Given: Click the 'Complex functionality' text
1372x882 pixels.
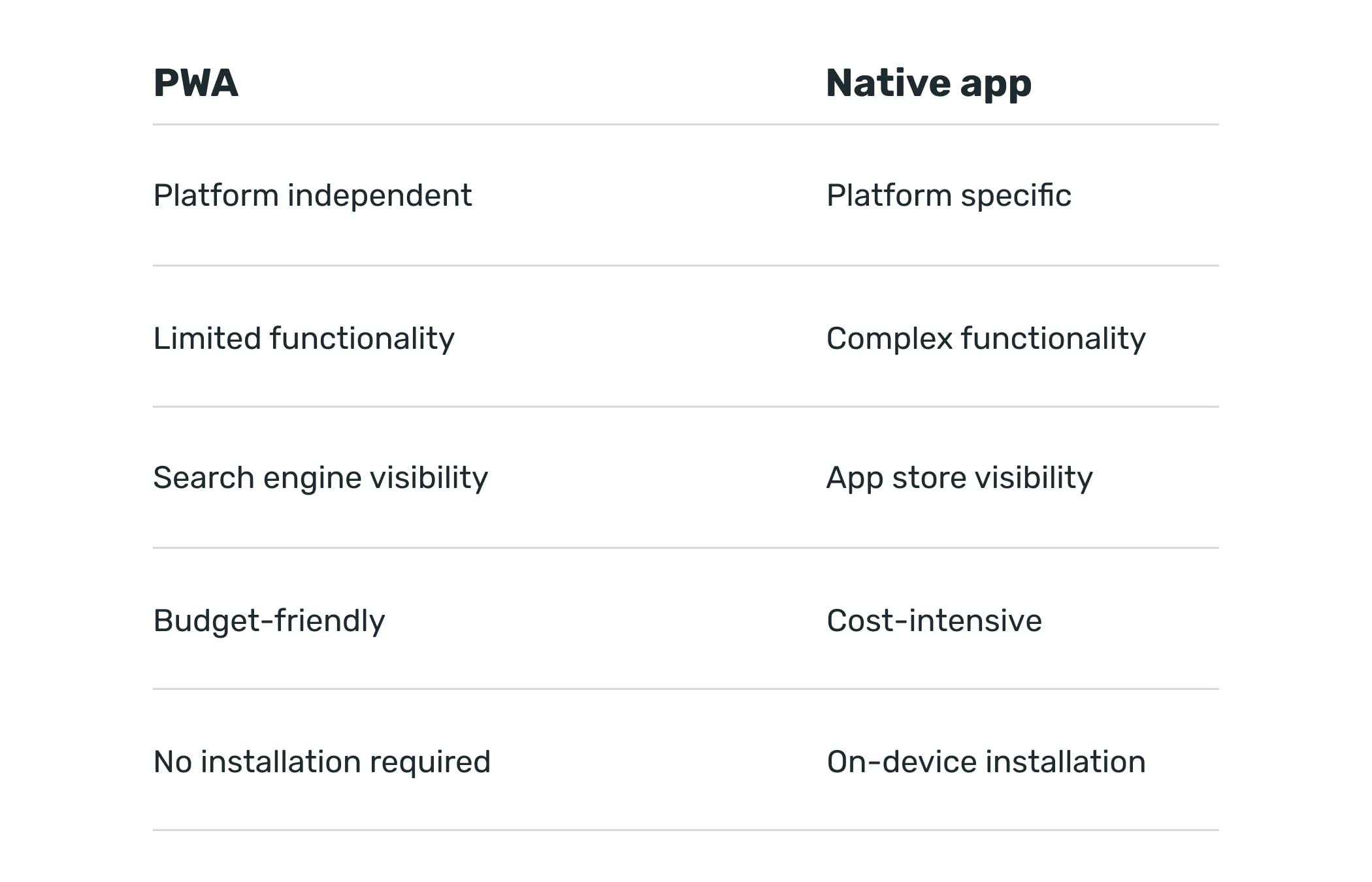Looking at the screenshot, I should 986,338.
